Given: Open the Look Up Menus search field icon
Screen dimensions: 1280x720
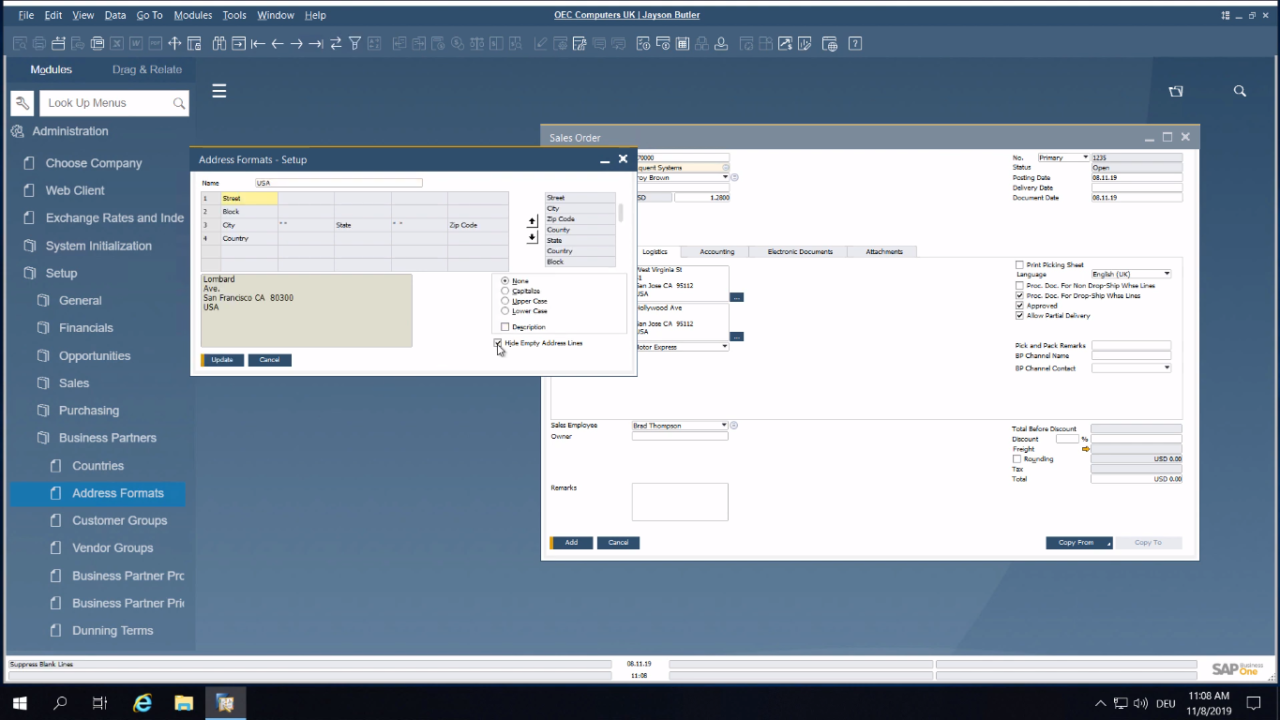Looking at the screenshot, I should [179, 103].
